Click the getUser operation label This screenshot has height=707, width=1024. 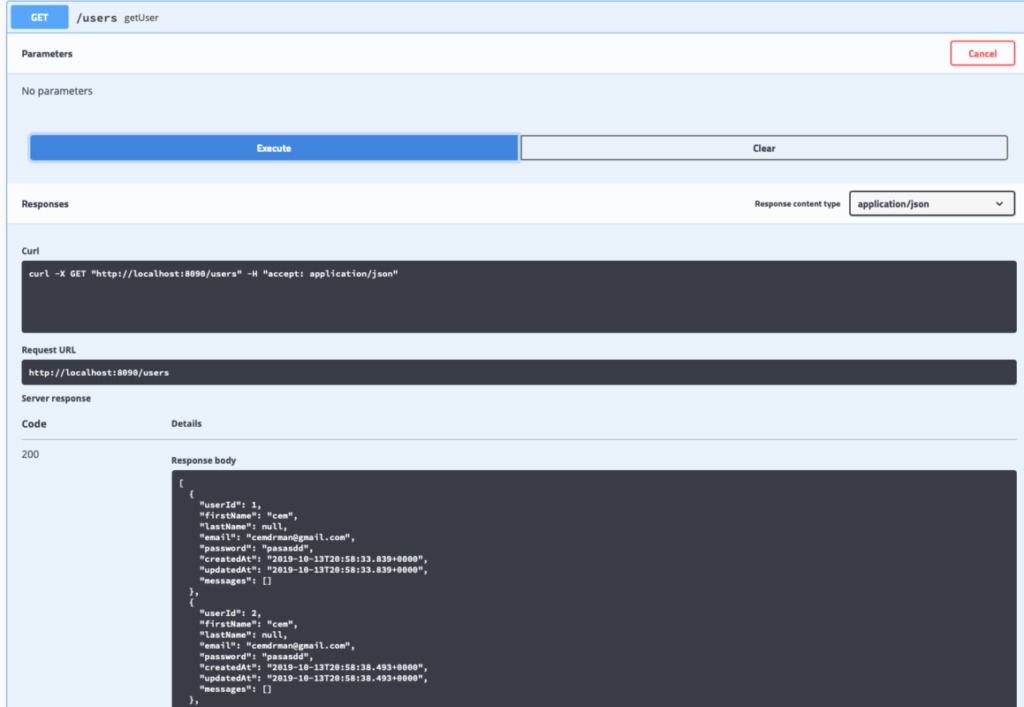click(x=141, y=18)
